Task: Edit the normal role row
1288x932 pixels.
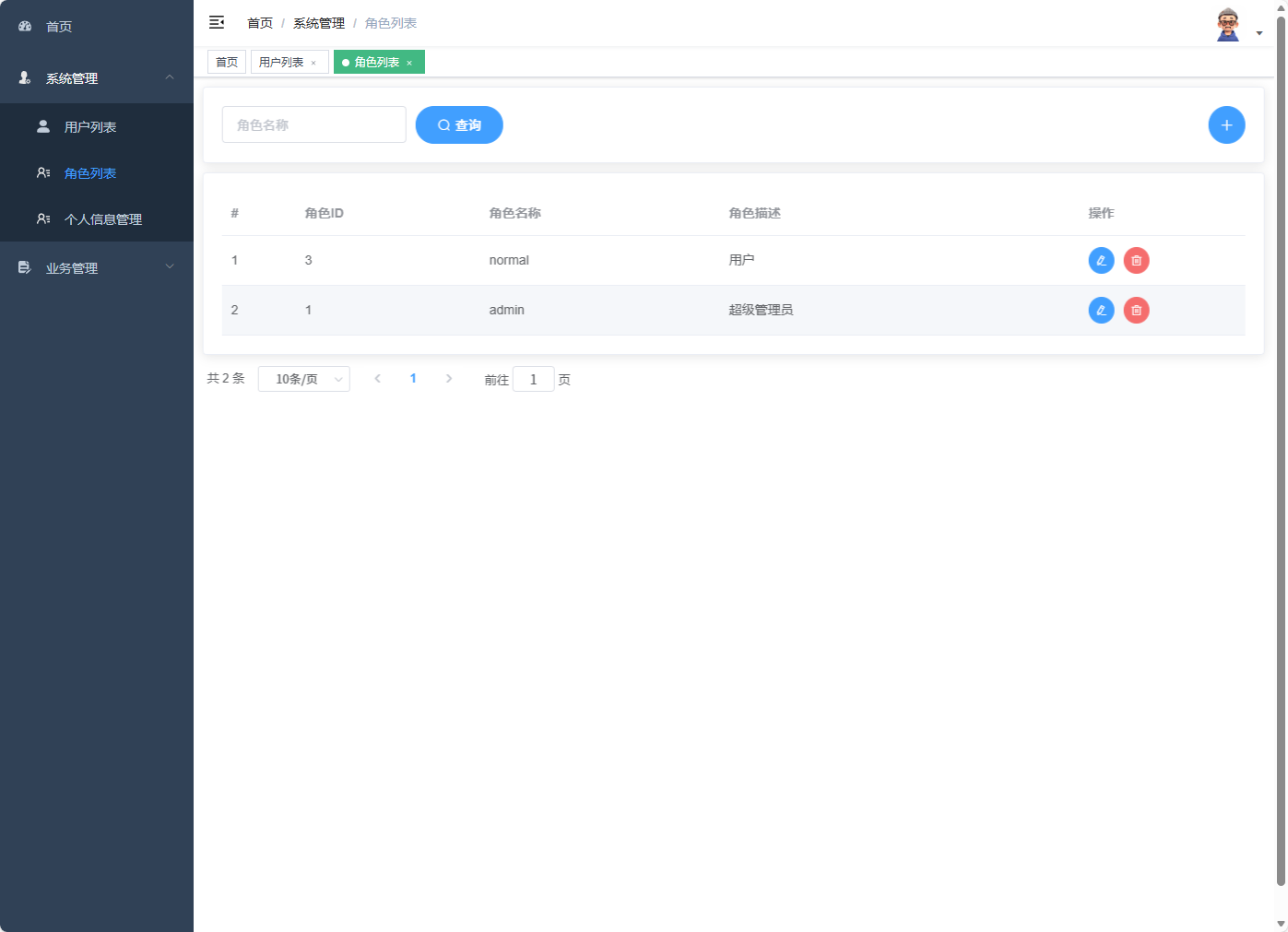Action: tap(1101, 261)
